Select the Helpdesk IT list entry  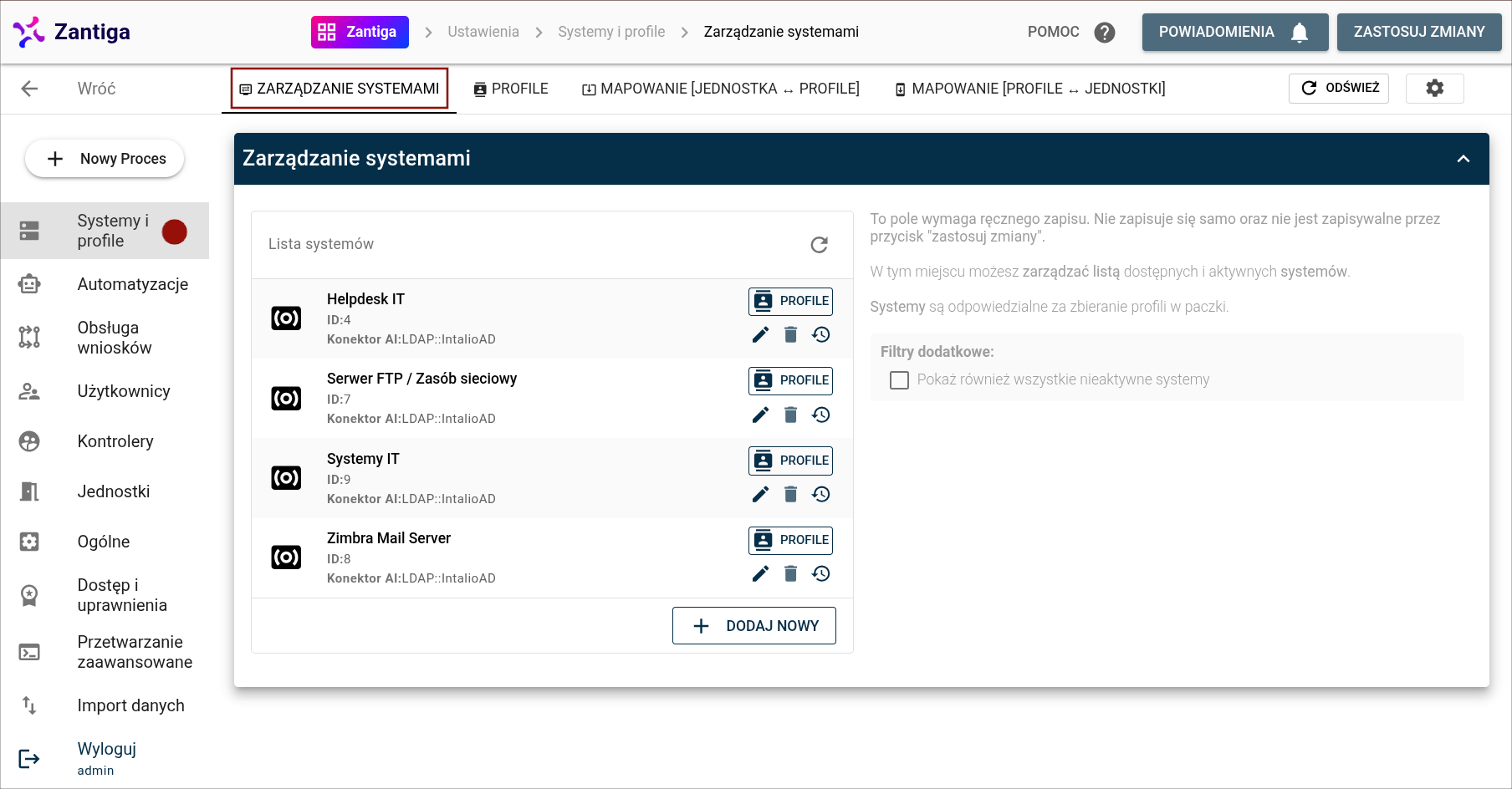coord(502,318)
